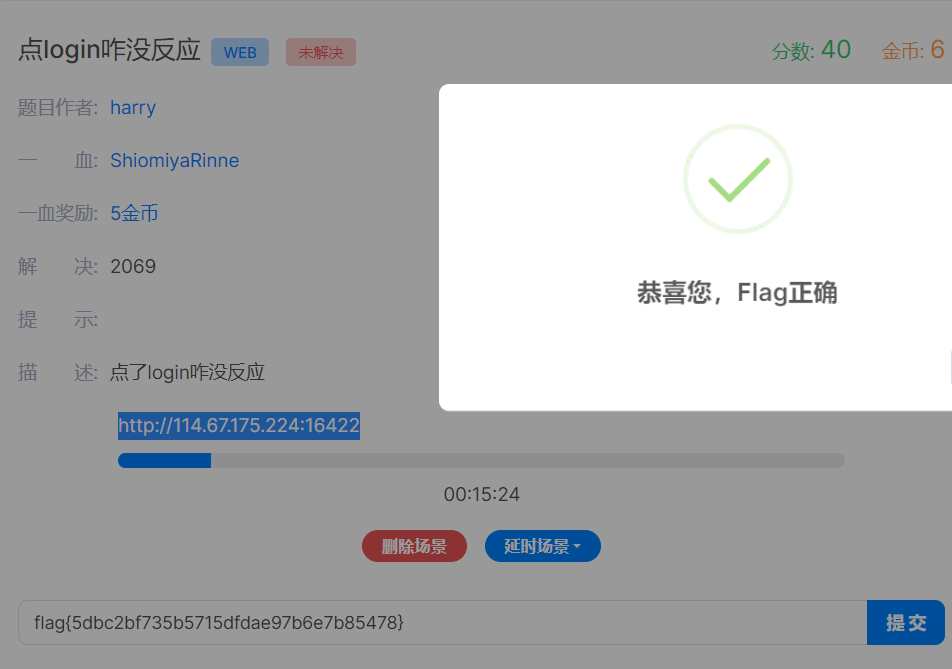Click the description text 点了login咋没反应
This screenshot has height=669, width=952.
(187, 372)
